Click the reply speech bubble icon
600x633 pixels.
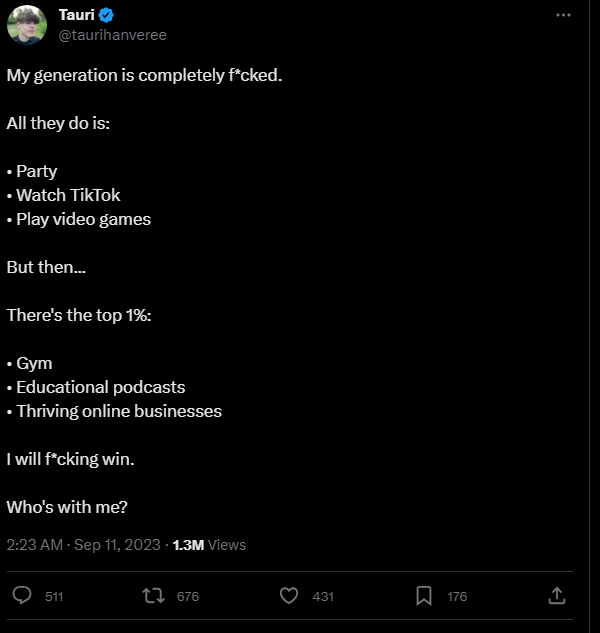(x=22, y=595)
